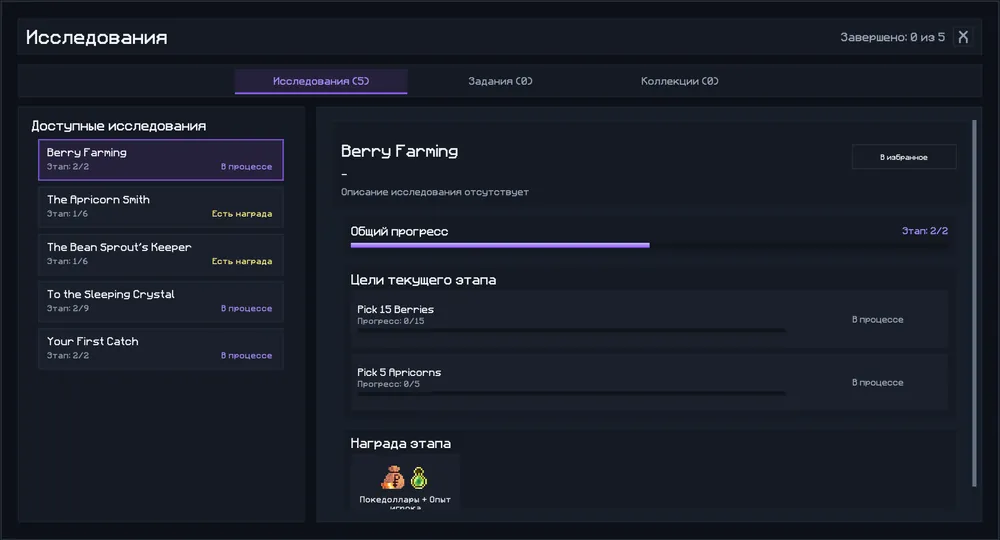Click the Покедоллары + Опыт reward tile
The width and height of the screenshot is (1000, 540).
pos(405,483)
